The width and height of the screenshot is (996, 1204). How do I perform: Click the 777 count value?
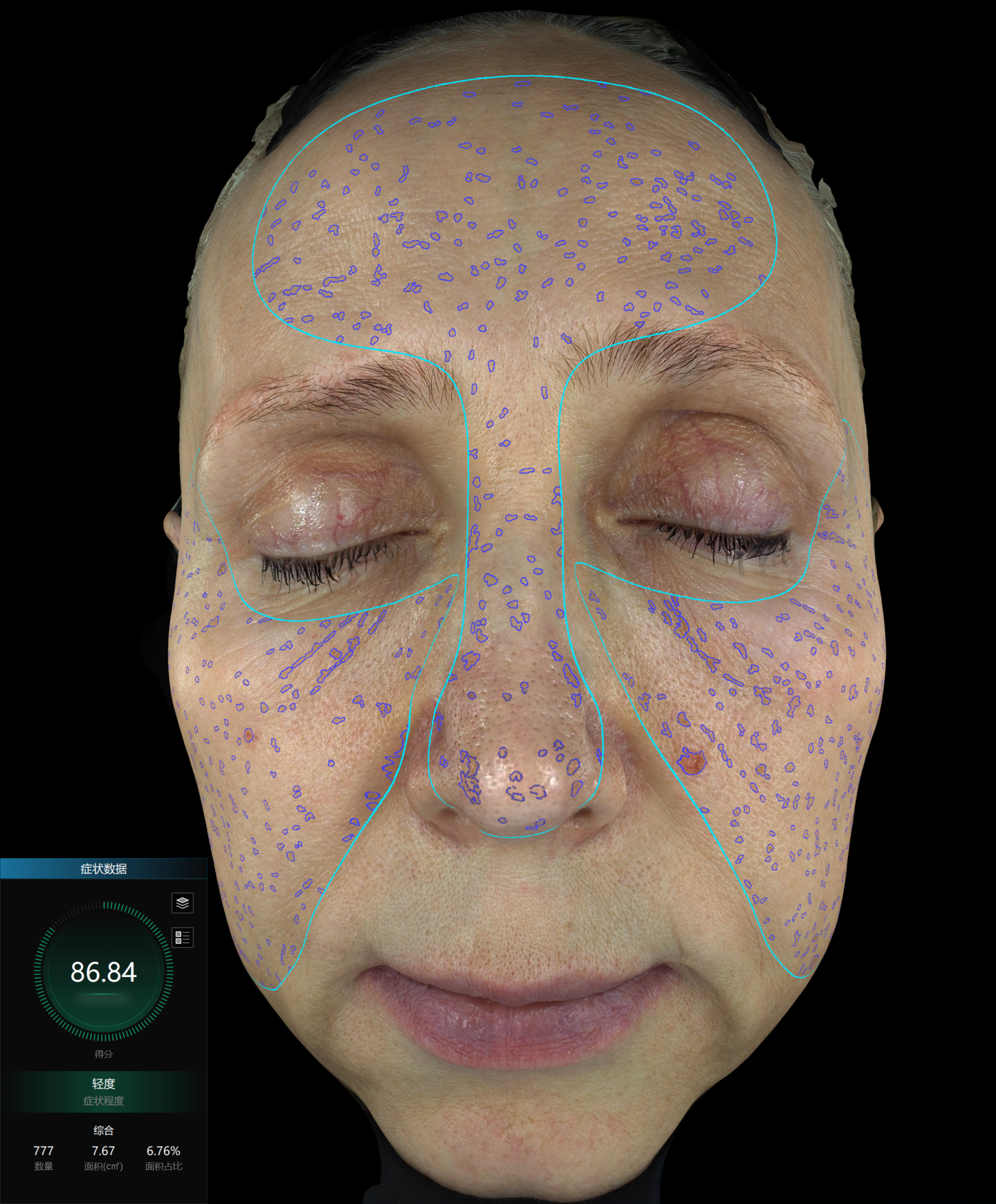(x=44, y=1151)
